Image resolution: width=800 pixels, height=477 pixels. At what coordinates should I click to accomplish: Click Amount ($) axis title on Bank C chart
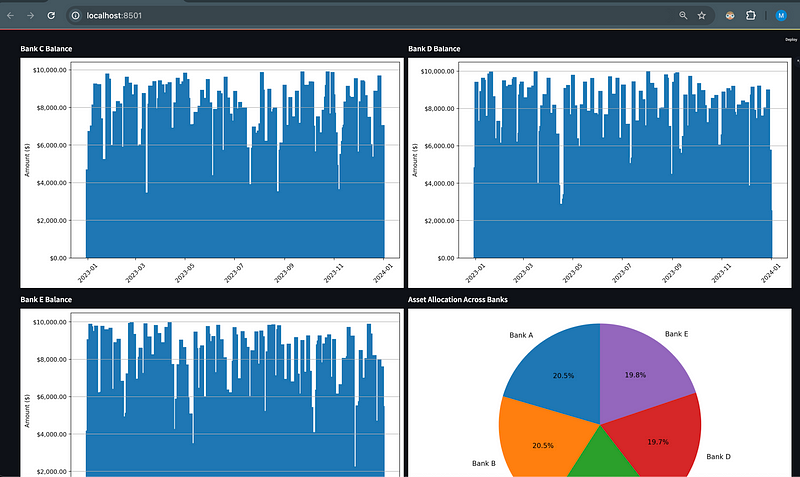point(27,160)
